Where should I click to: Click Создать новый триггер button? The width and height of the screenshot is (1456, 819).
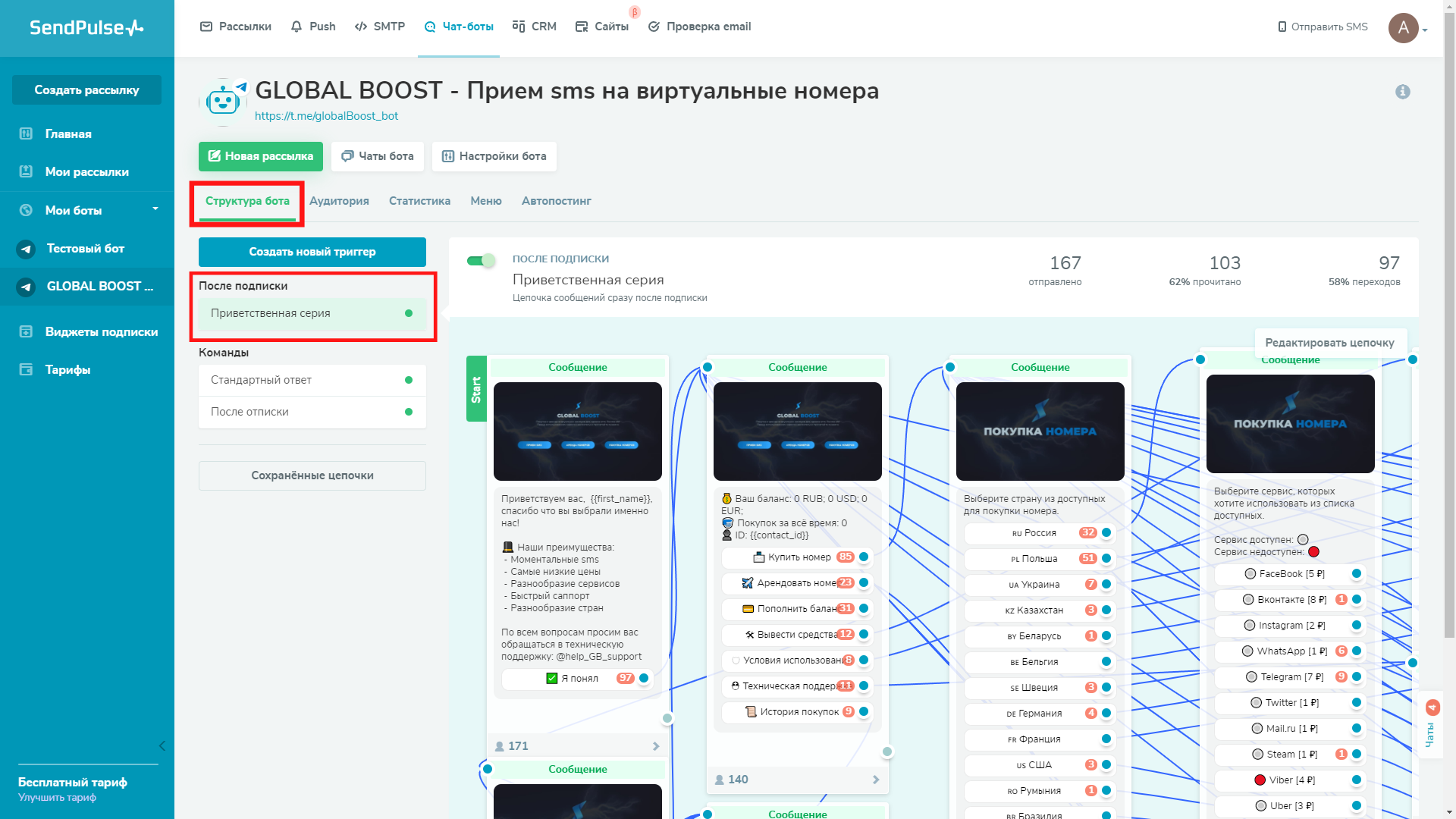pos(312,252)
